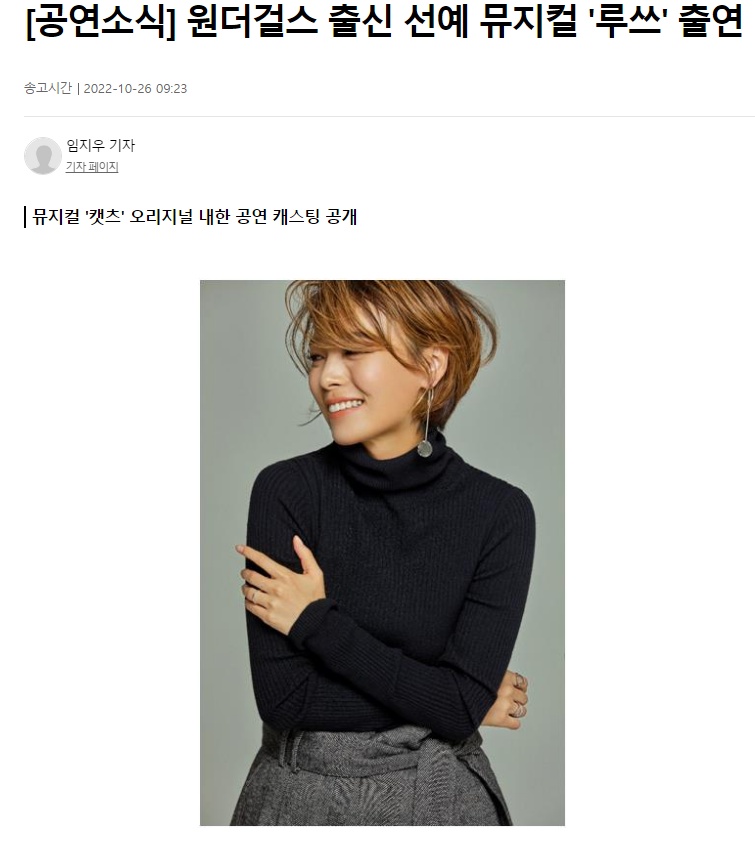Click the 송고시간 label
Viewport: 755px width, 841px height.
tap(48, 88)
